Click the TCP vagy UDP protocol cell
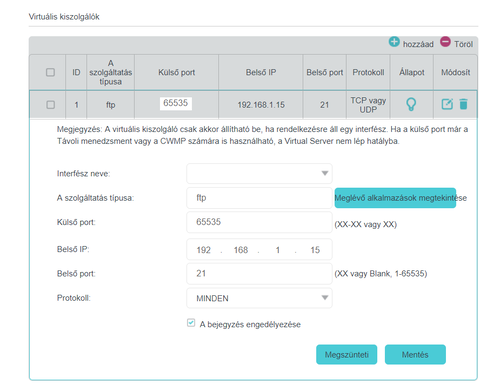The width and height of the screenshot is (480, 384). coord(368,105)
